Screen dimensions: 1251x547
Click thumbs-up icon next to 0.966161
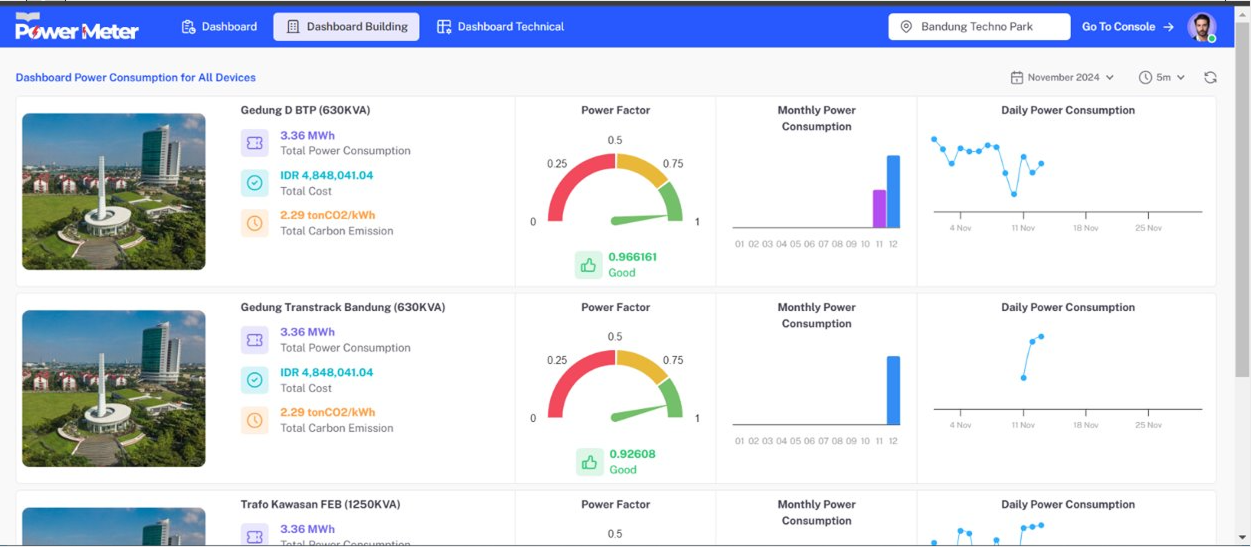[x=588, y=265]
